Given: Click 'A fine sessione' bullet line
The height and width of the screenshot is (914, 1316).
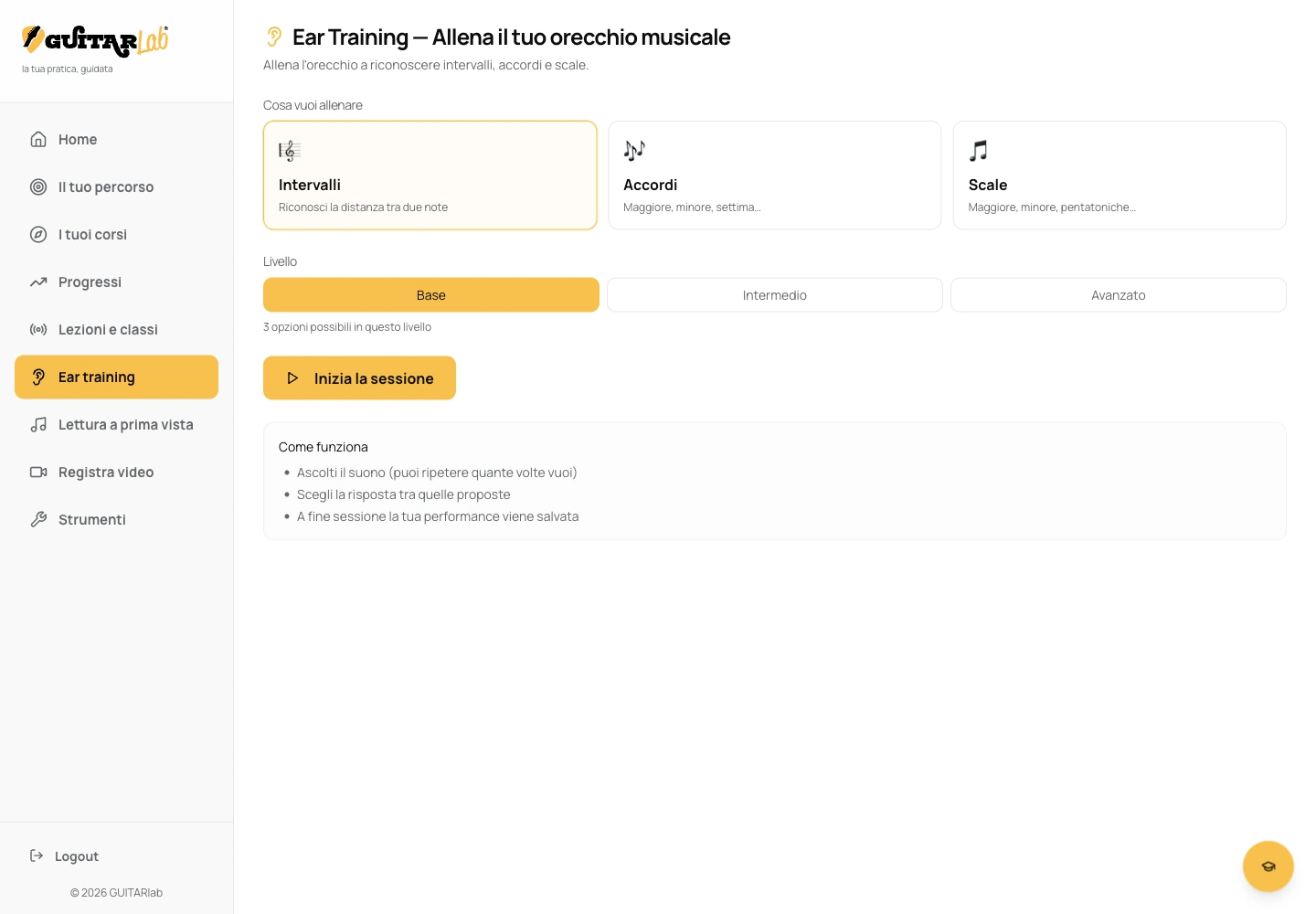Looking at the screenshot, I should coord(438,516).
